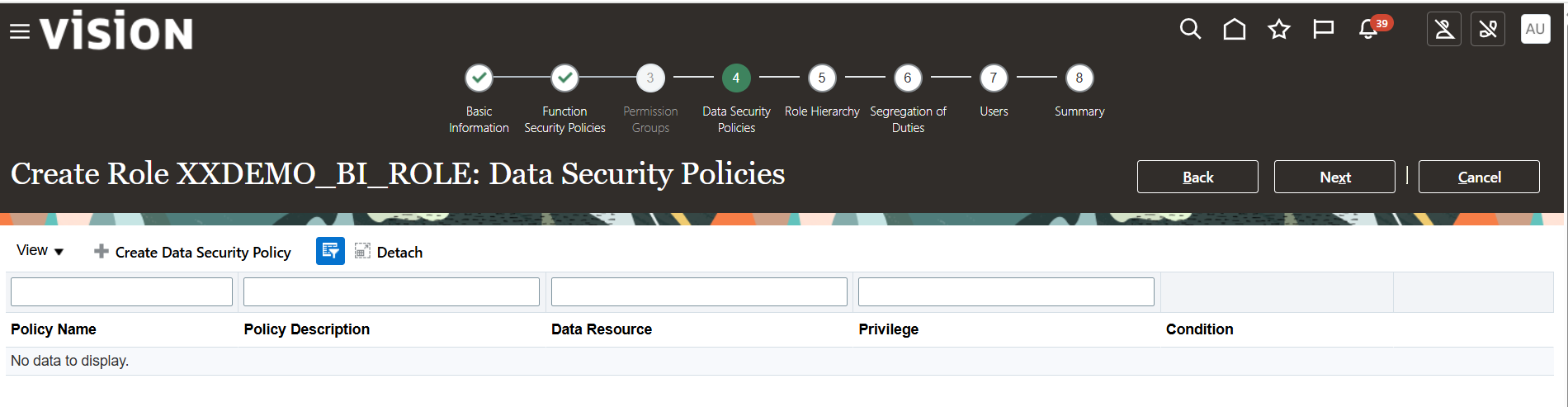Select step 8 Summary in train
Viewport: 1568px width, 407px height.
tap(1079, 78)
